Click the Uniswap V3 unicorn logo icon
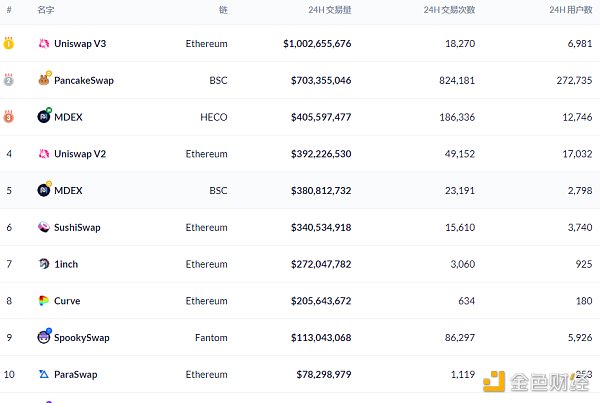The width and height of the screenshot is (600, 403). (44, 44)
